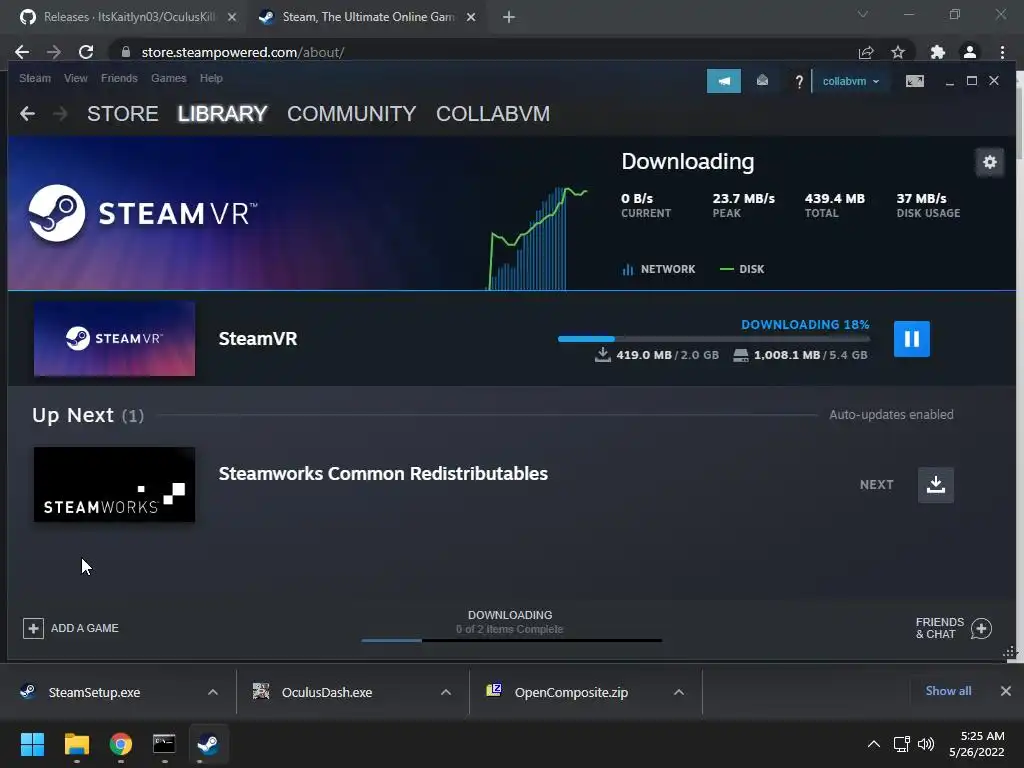Click the Steam help question mark

point(799,82)
